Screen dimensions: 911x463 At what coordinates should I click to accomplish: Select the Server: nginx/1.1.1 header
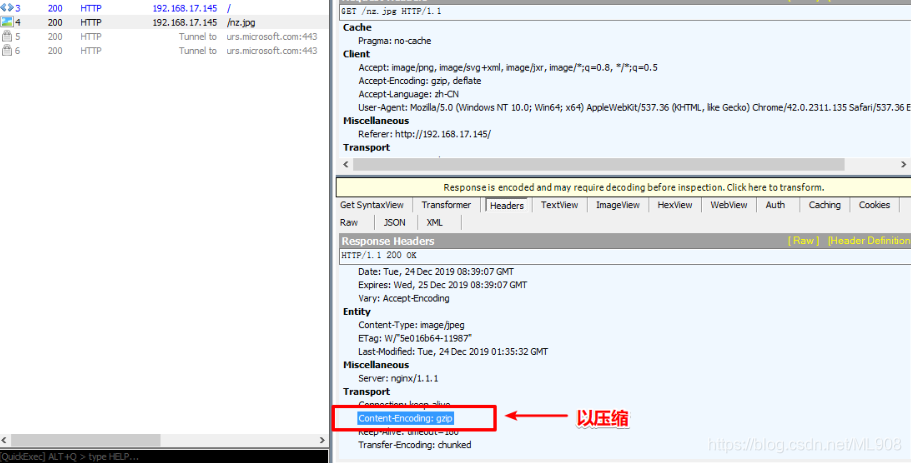[399, 378]
